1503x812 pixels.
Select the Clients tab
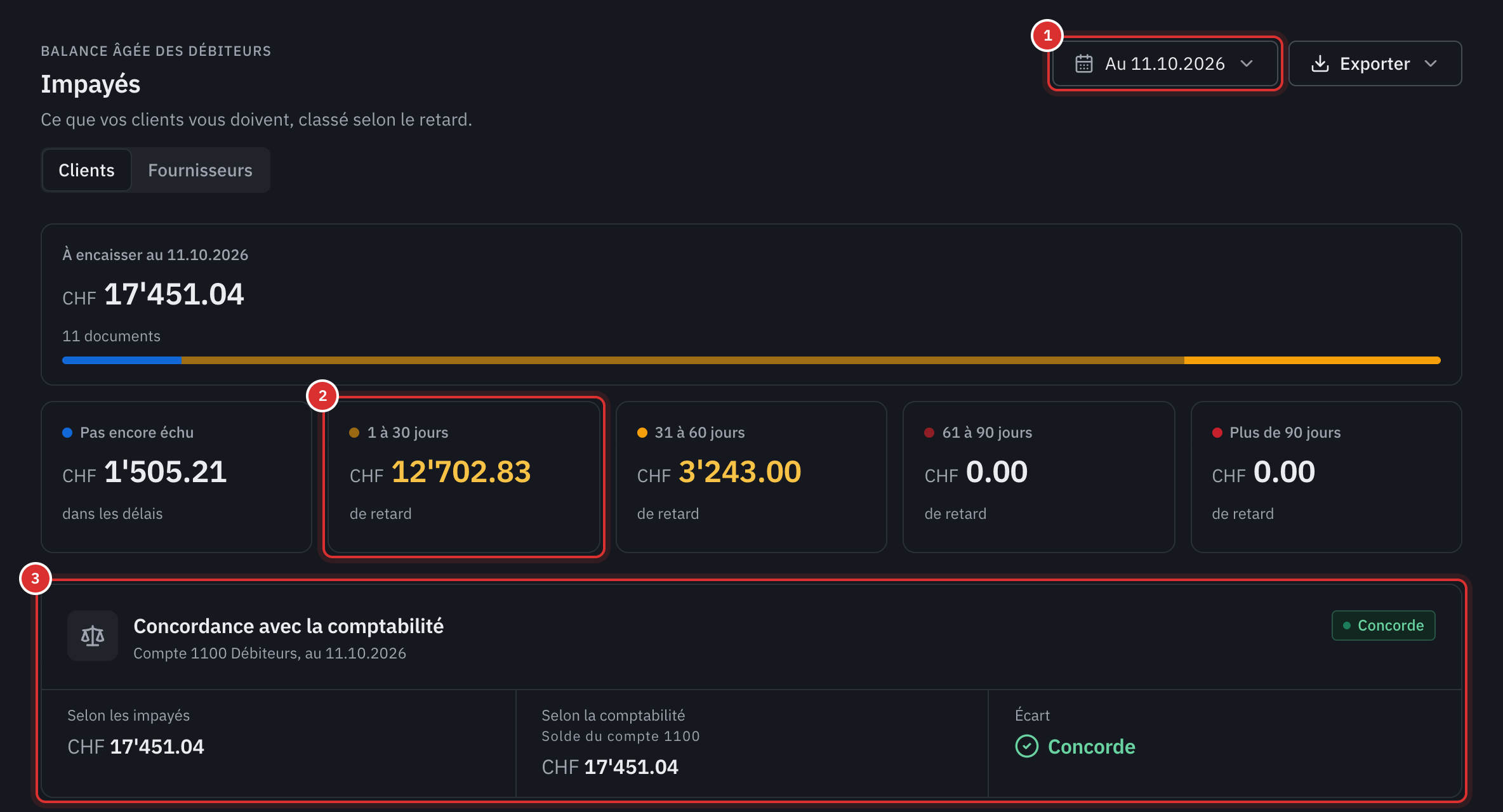87,170
